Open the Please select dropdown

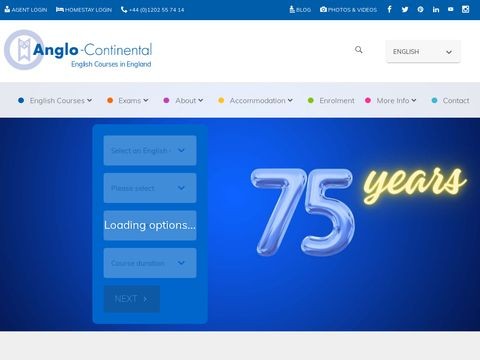(x=150, y=188)
